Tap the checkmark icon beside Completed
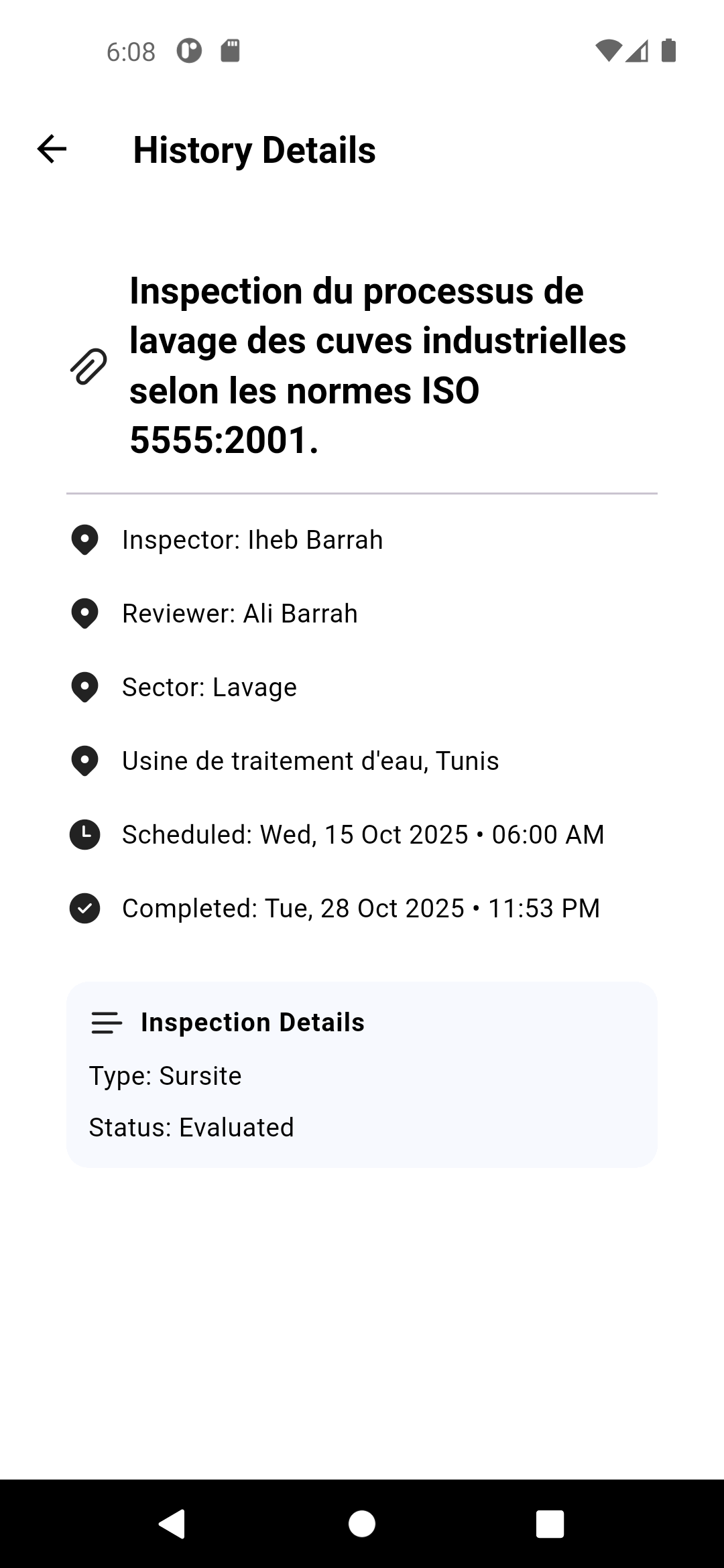 point(84,909)
